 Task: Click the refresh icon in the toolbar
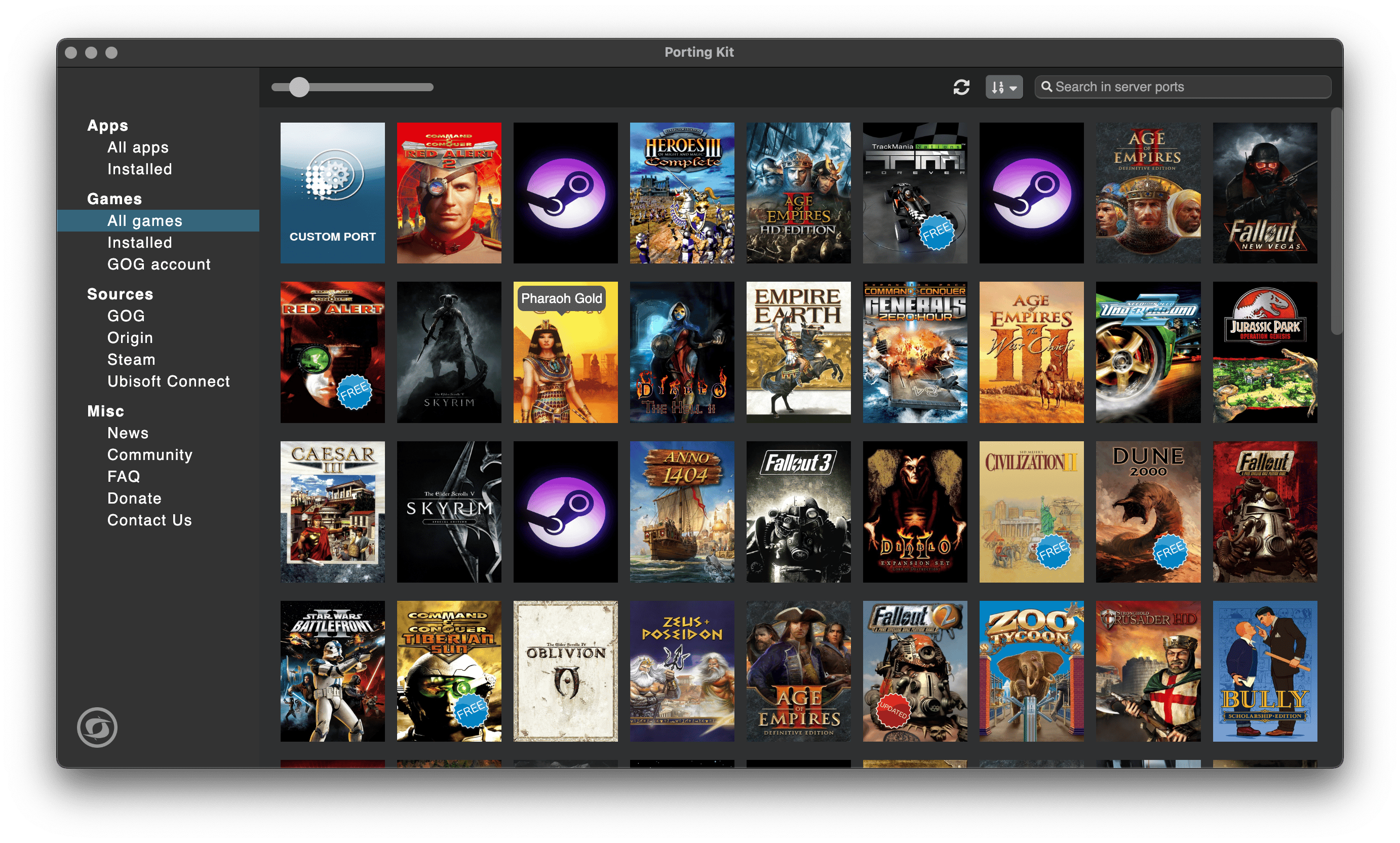(x=961, y=87)
